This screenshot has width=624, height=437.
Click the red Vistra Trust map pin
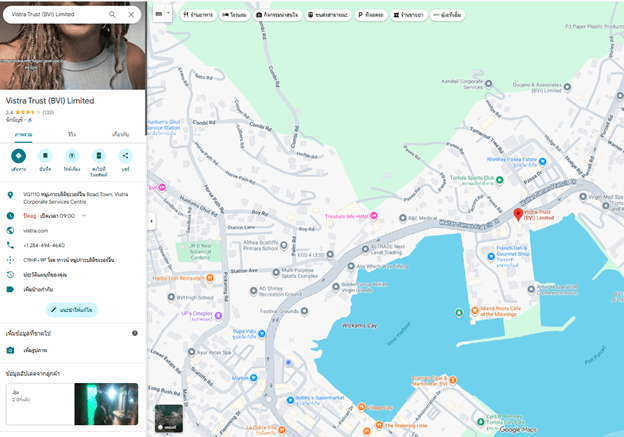[x=518, y=215]
